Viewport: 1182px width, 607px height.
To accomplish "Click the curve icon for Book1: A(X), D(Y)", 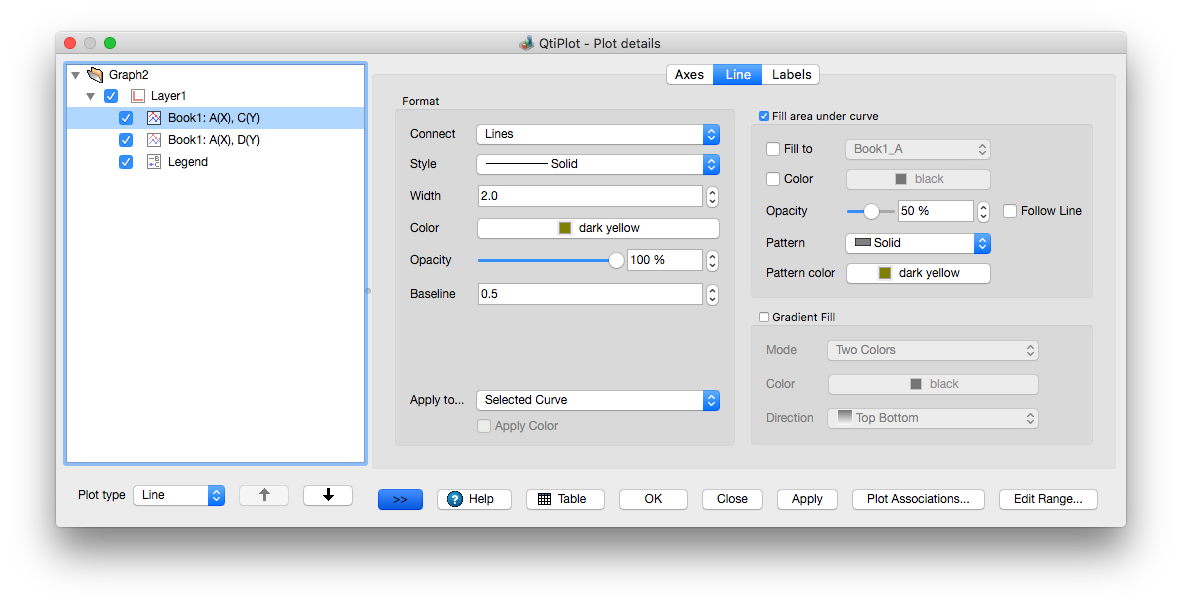I will 154,140.
